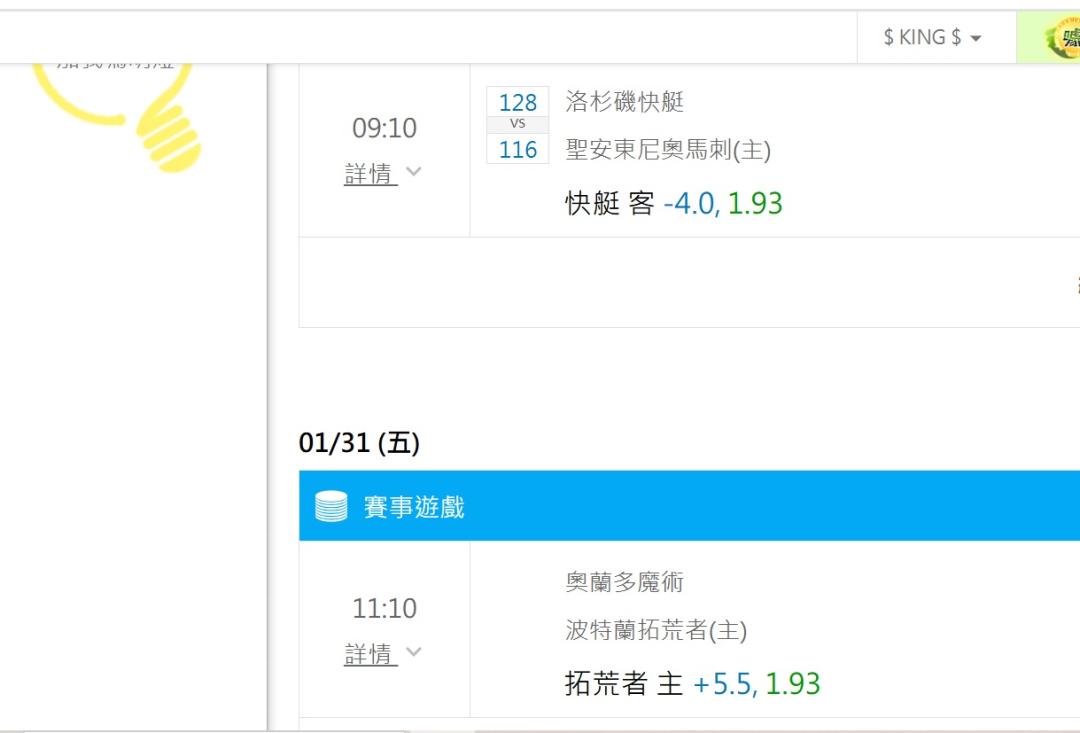Image resolution: width=1080 pixels, height=733 pixels.
Task: Click the 賽事遊戲 blue section header
Action: point(689,506)
